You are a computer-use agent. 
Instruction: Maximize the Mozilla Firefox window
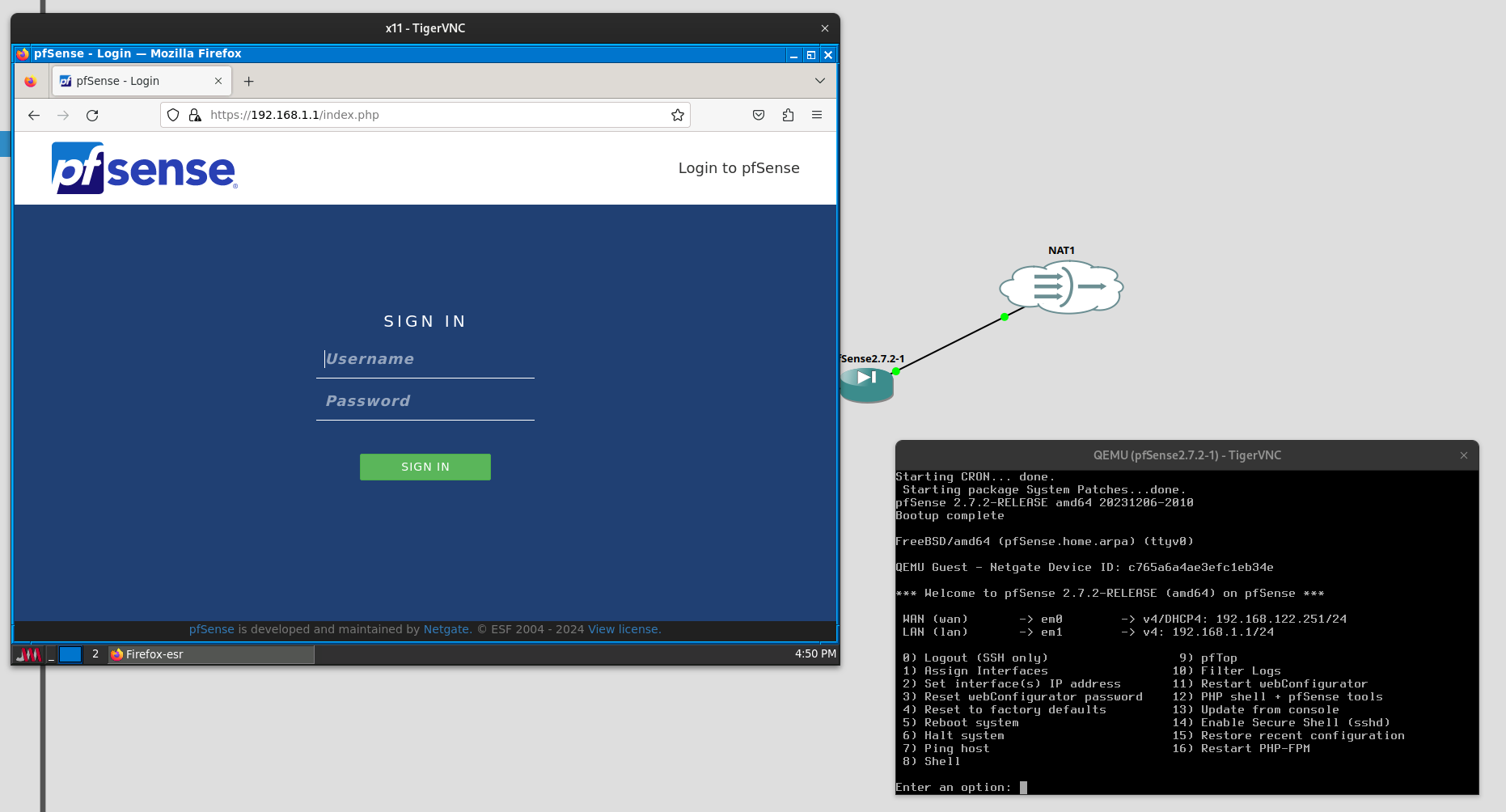tap(811, 55)
